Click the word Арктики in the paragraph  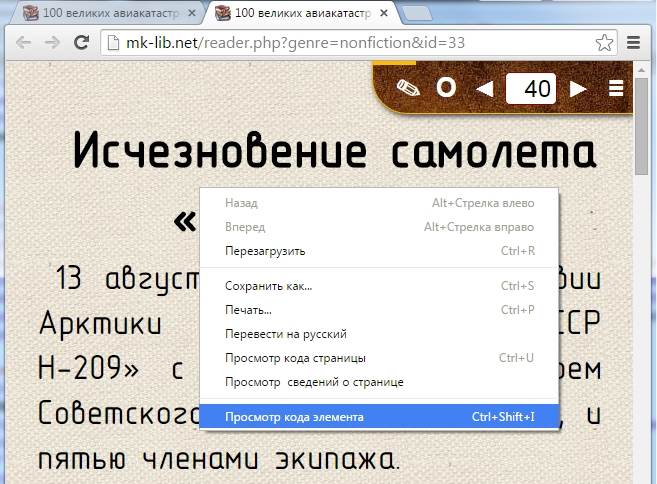(x=100, y=324)
